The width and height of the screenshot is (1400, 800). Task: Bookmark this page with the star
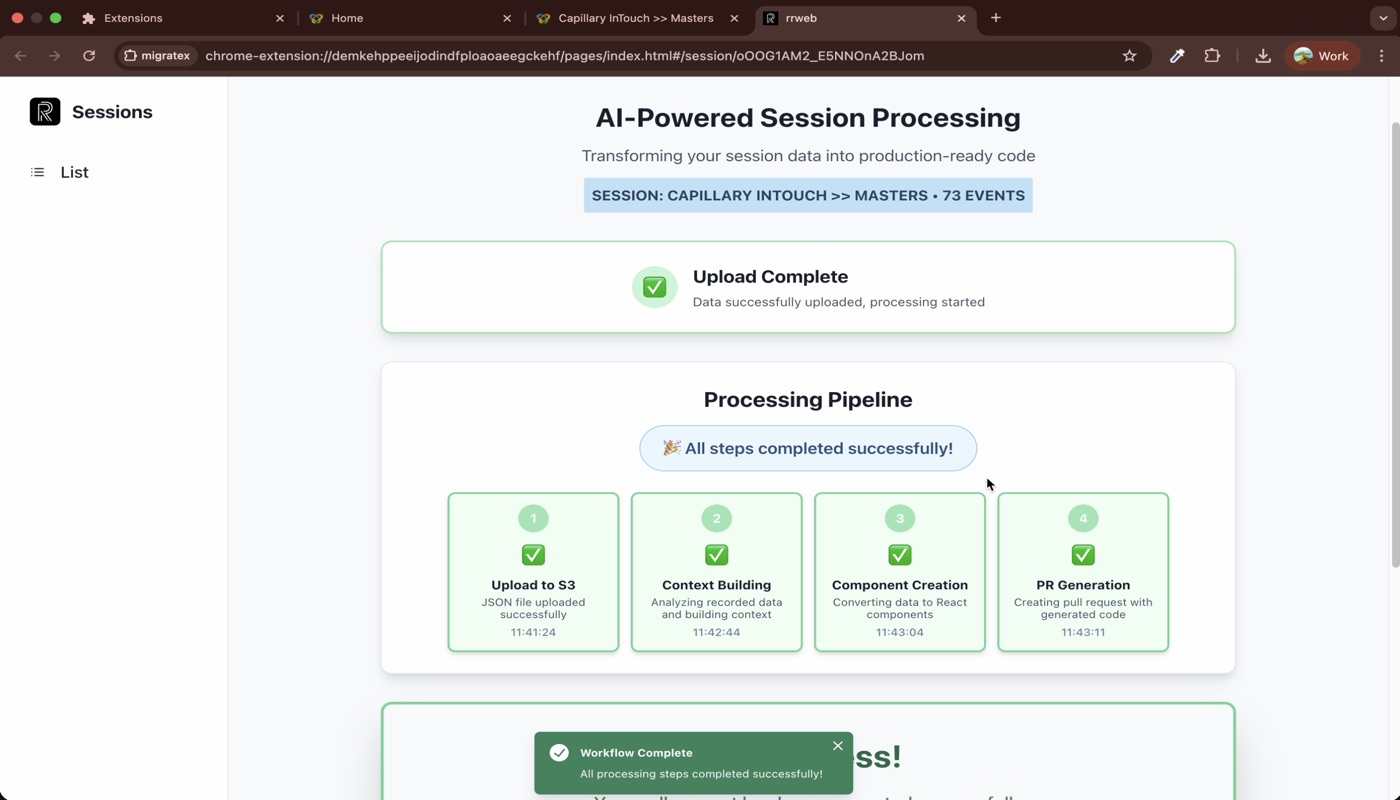tap(1129, 56)
